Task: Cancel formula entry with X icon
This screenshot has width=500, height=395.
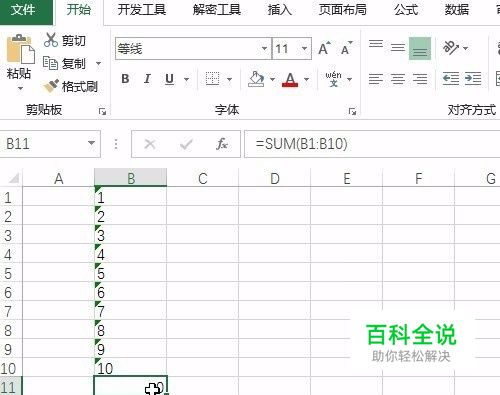Action: [x=150, y=144]
